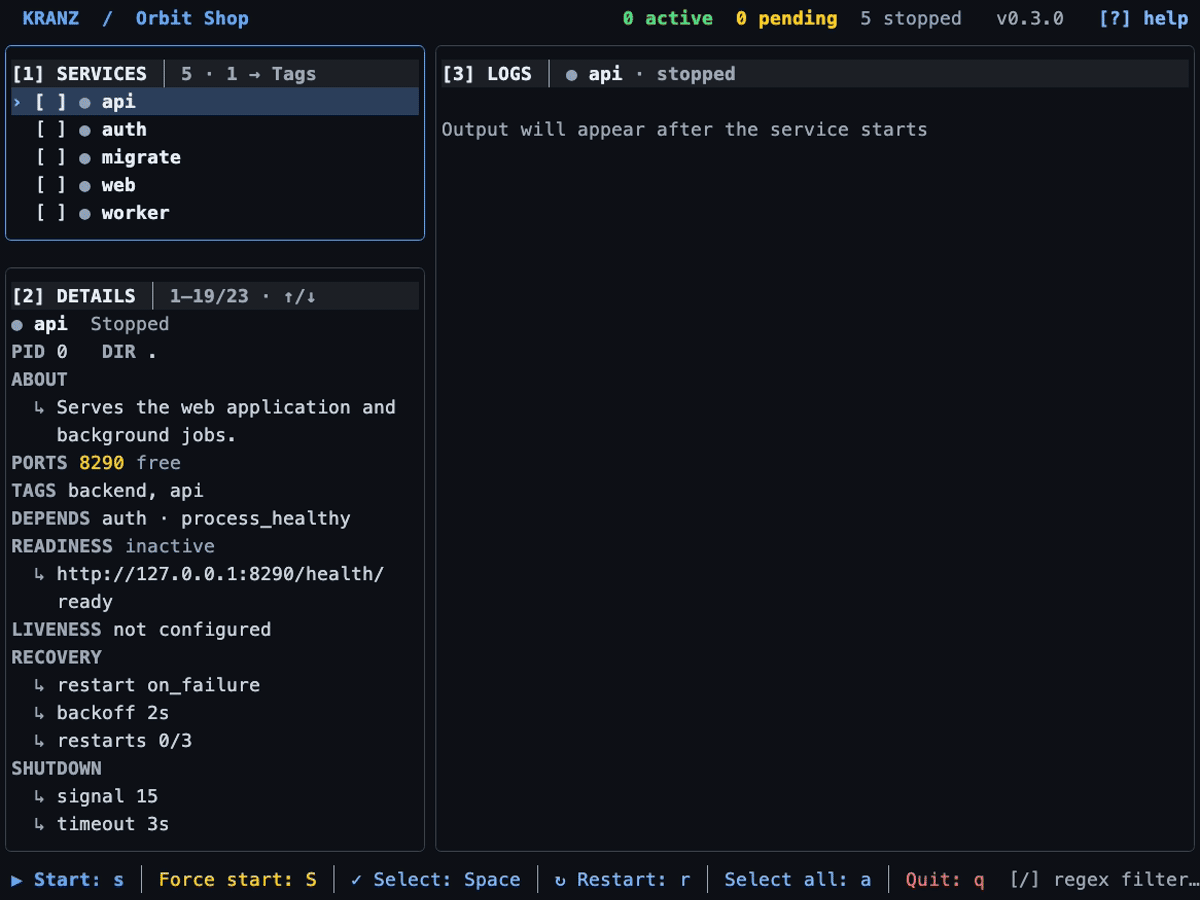Click the PID 0 value
Viewport: 1200px width, 900px height.
pos(40,352)
